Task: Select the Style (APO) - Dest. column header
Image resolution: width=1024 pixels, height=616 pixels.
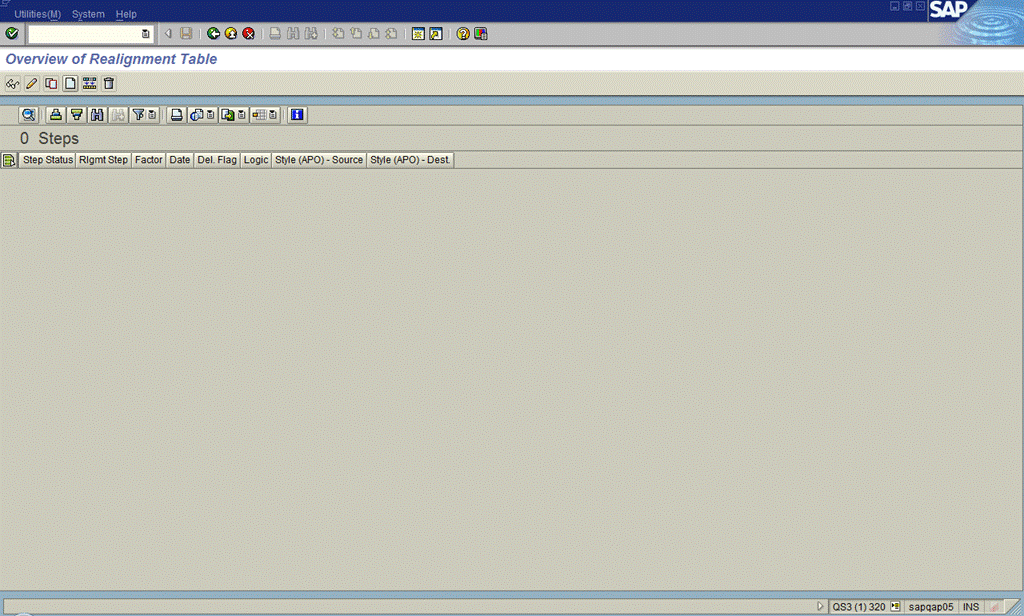Action: (410, 160)
